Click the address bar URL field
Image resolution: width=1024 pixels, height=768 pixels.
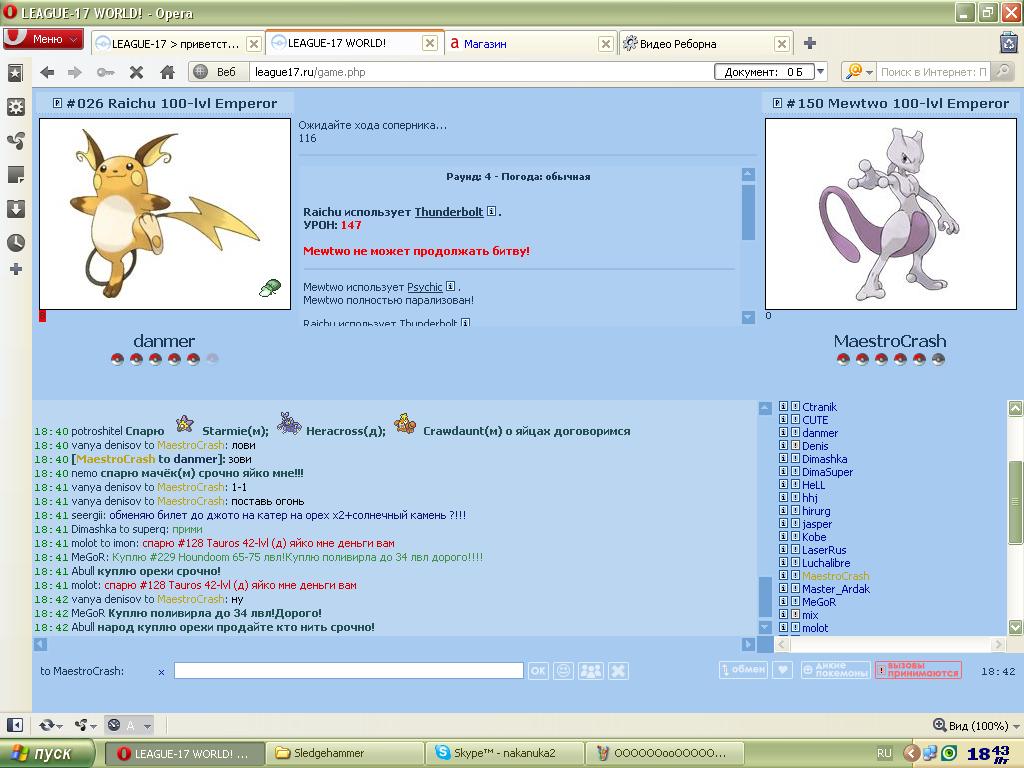[x=480, y=72]
